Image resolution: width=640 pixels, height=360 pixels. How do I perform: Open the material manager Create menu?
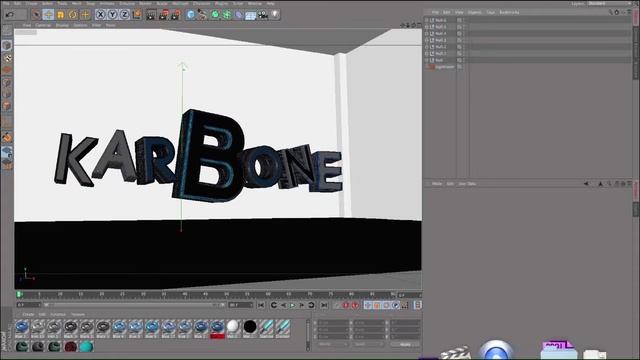28,314
